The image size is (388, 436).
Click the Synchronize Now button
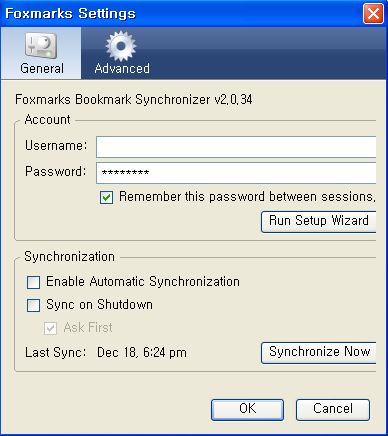pos(319,352)
